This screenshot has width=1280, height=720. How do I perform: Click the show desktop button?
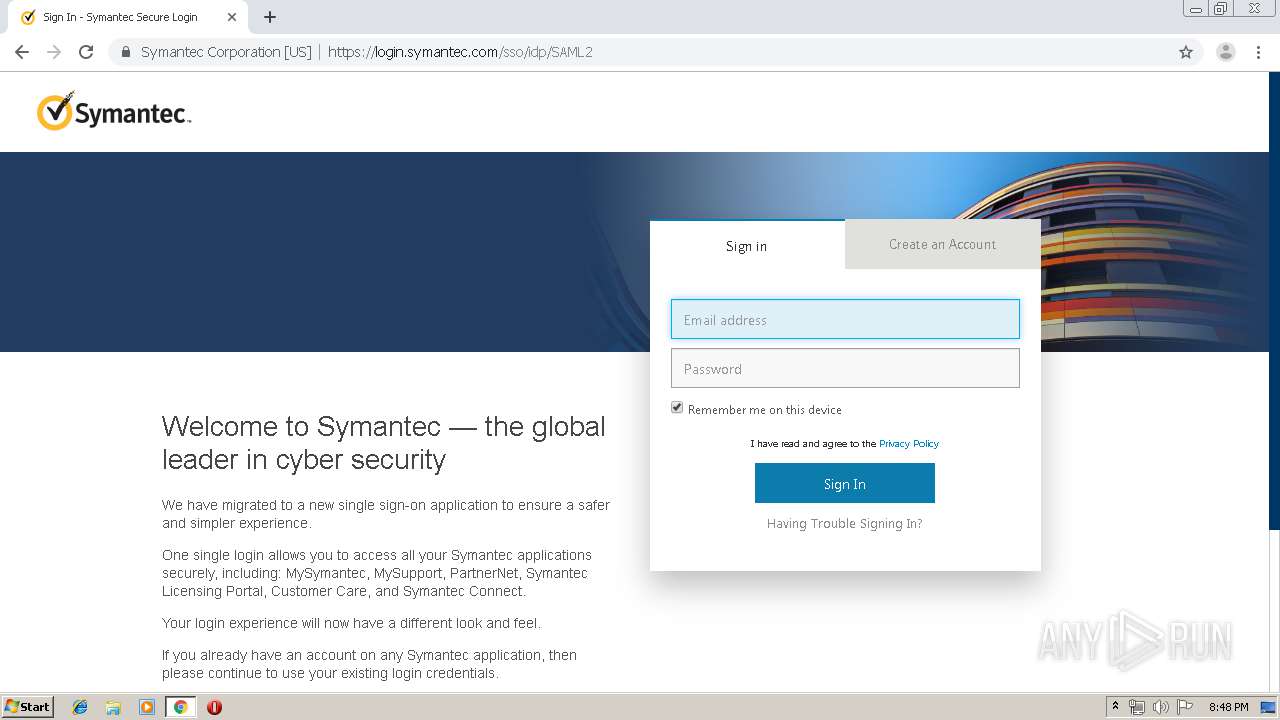pyautogui.click(x=1269, y=707)
